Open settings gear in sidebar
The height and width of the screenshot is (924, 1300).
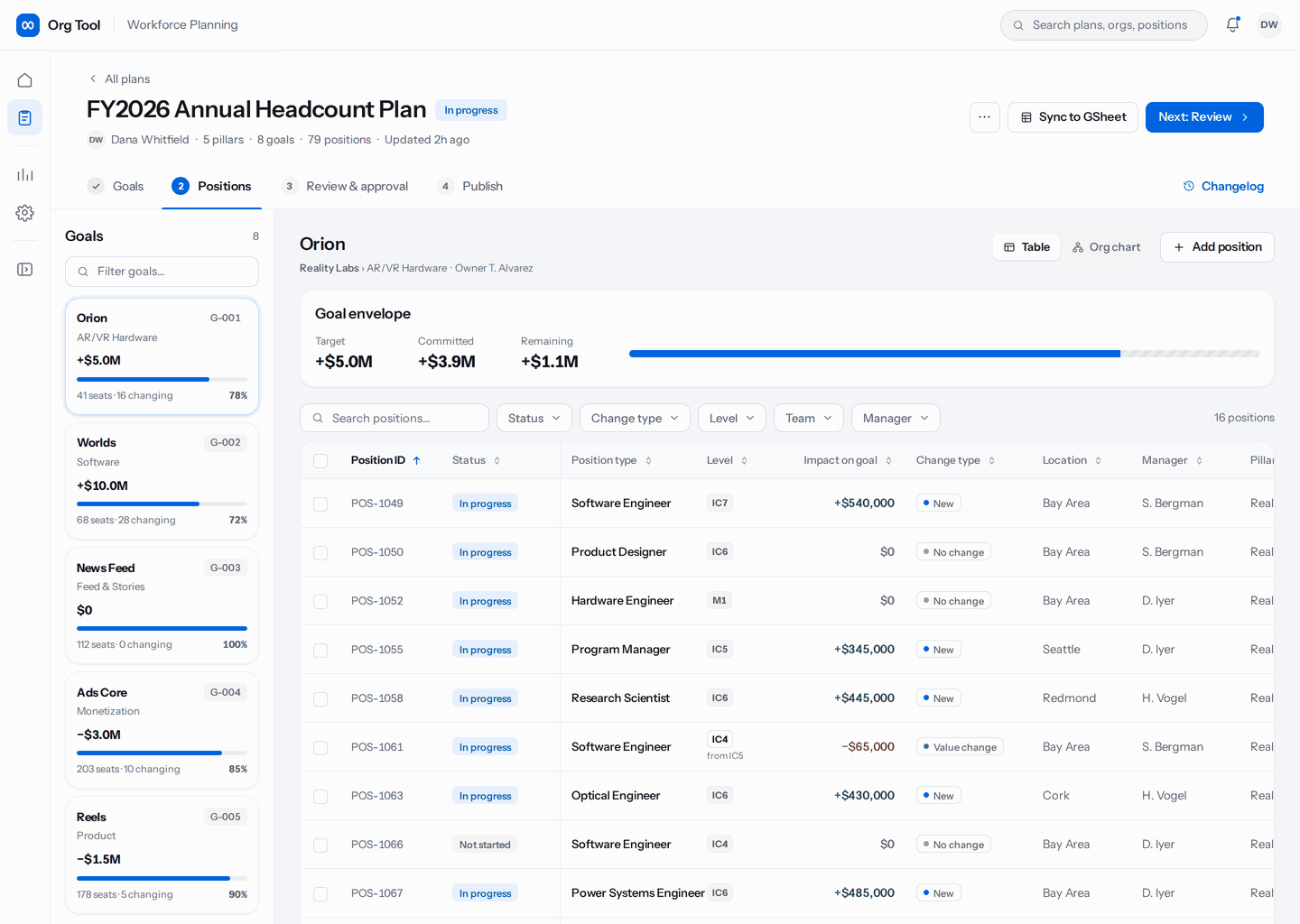pyautogui.click(x=25, y=213)
